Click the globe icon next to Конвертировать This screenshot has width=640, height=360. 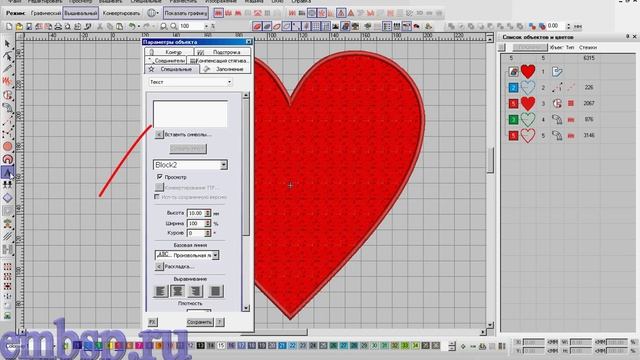pos(151,13)
